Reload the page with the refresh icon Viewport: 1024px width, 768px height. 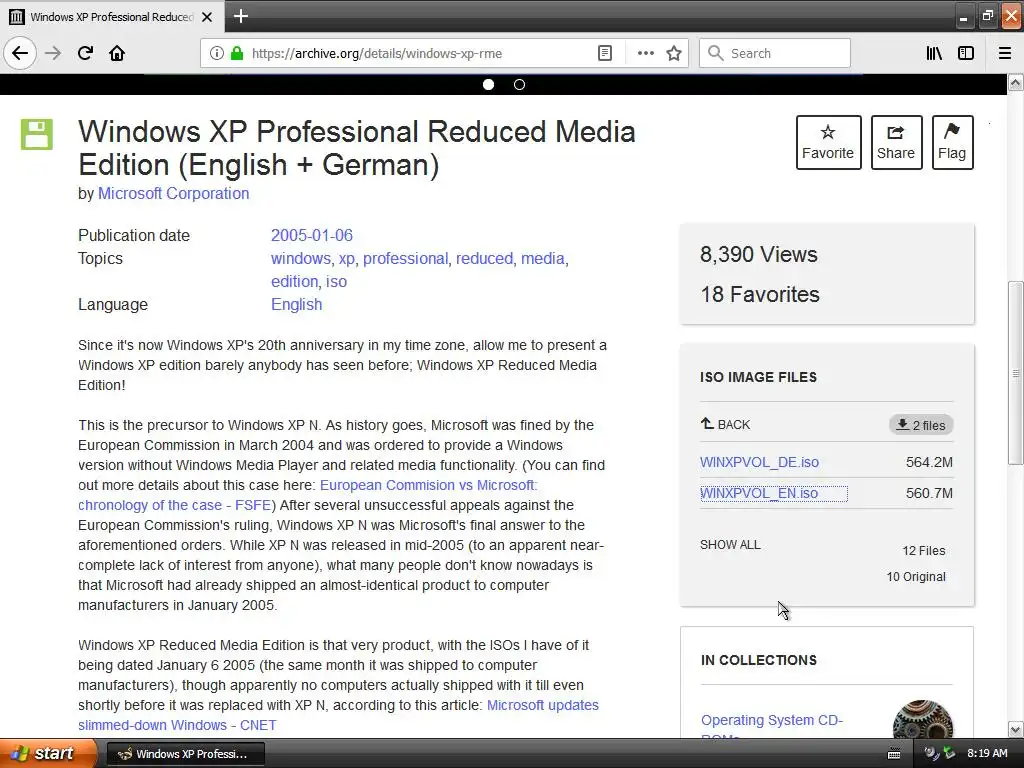tap(85, 53)
